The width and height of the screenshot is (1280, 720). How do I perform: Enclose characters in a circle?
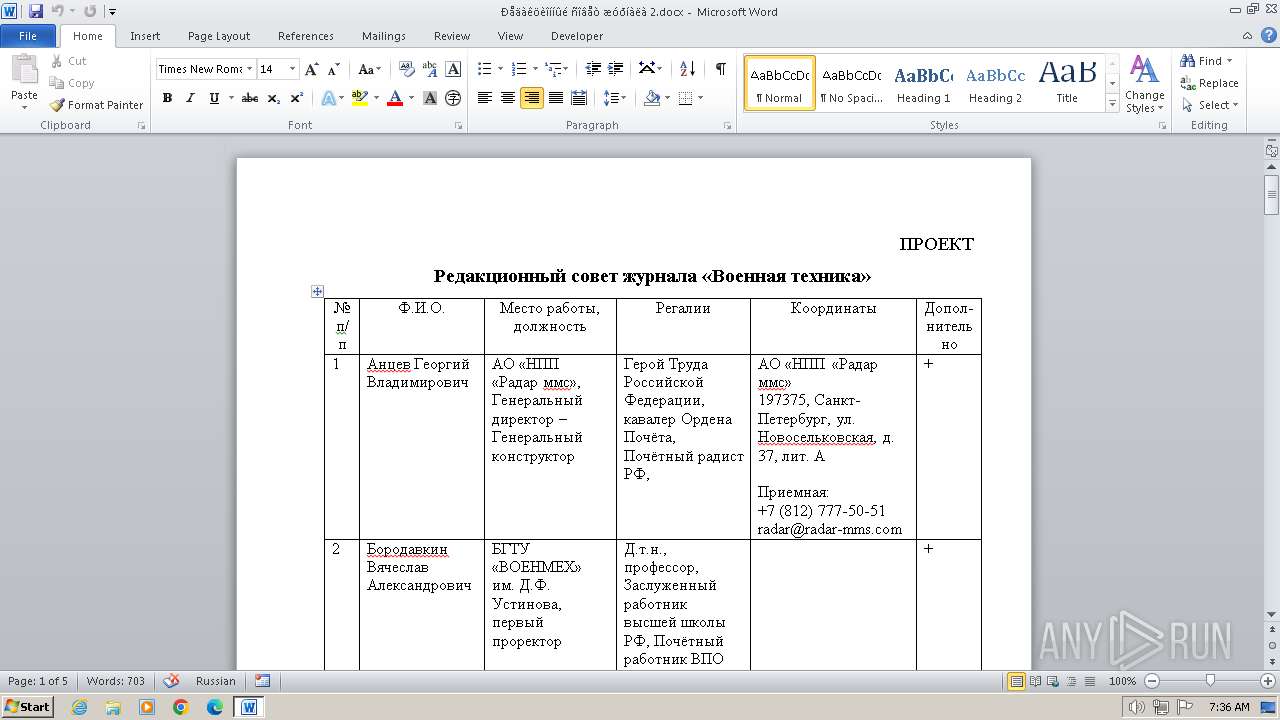click(453, 98)
